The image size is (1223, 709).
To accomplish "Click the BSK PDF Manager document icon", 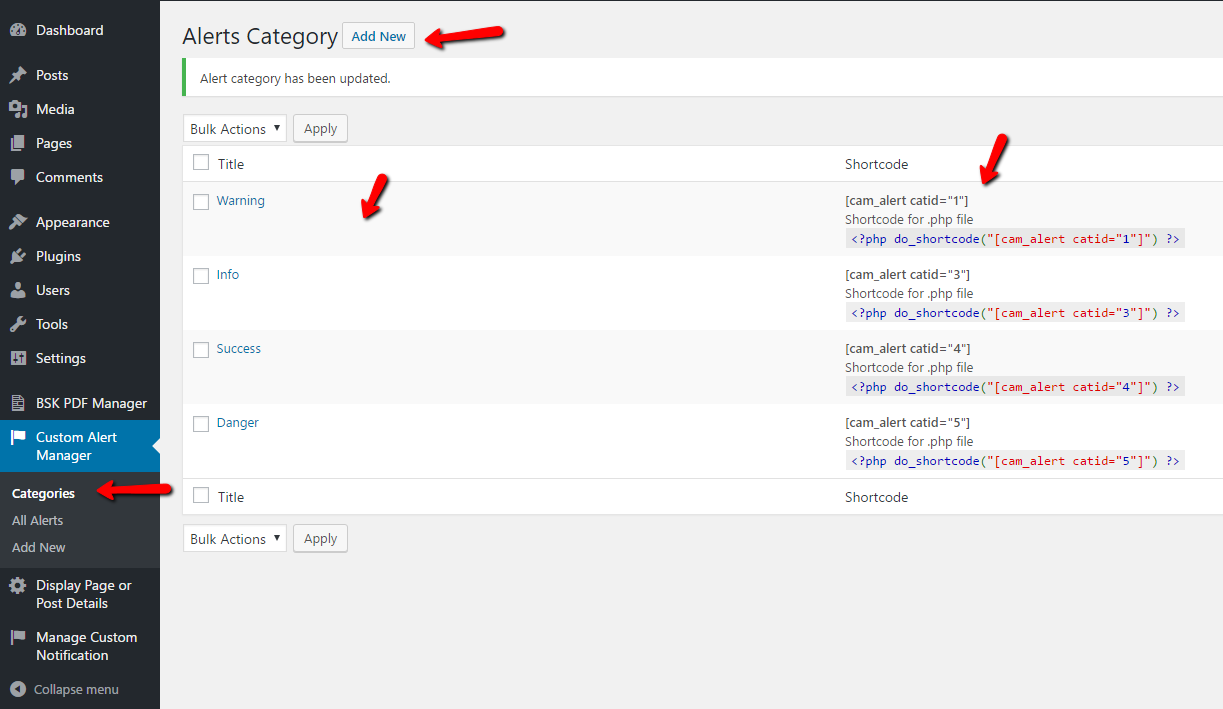I will point(18,403).
